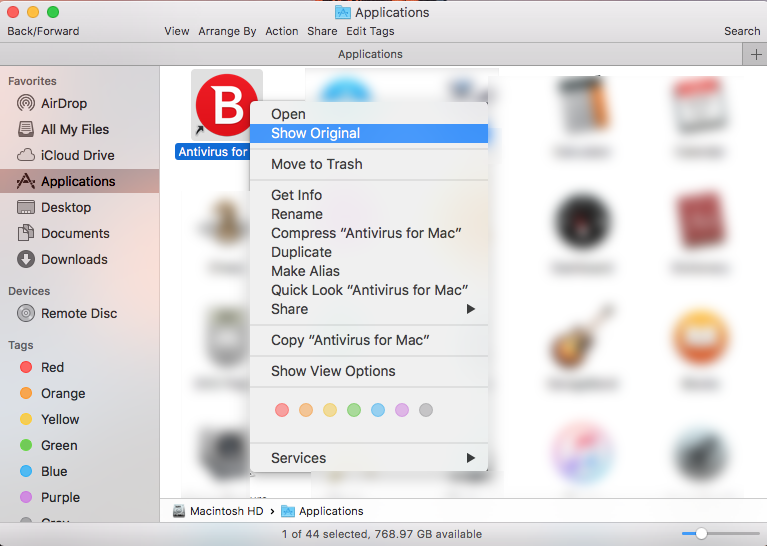
Task: Apply the green tag color dot
Action: [354, 410]
